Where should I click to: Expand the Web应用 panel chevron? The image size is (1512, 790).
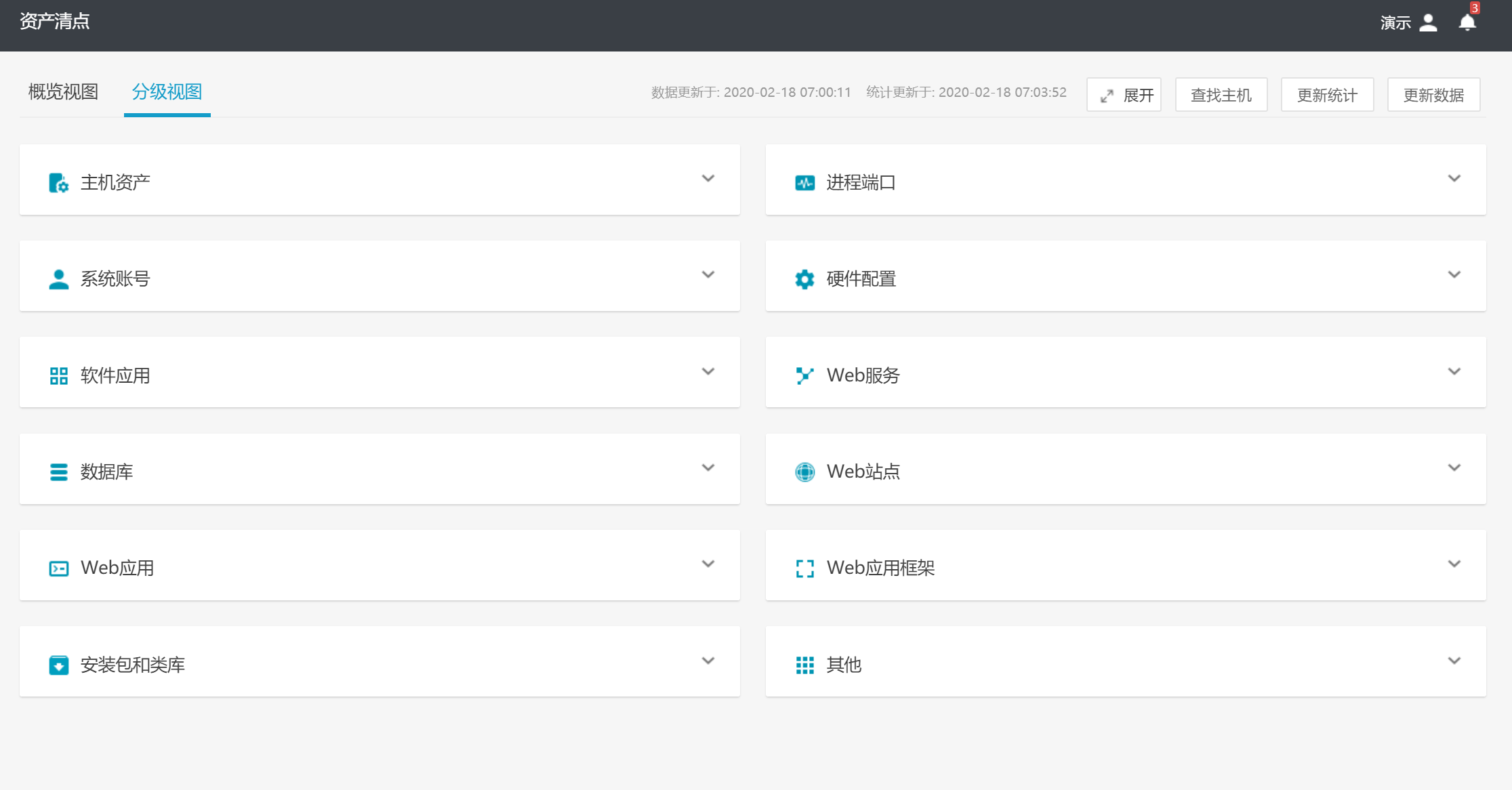(708, 564)
